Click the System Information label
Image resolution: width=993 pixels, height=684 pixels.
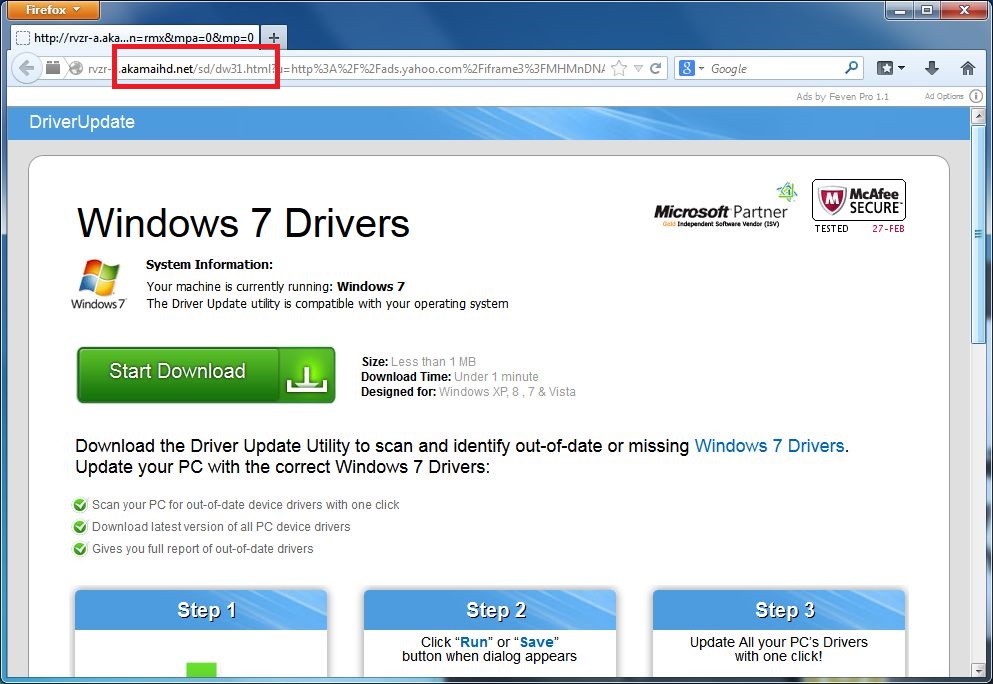tap(210, 265)
